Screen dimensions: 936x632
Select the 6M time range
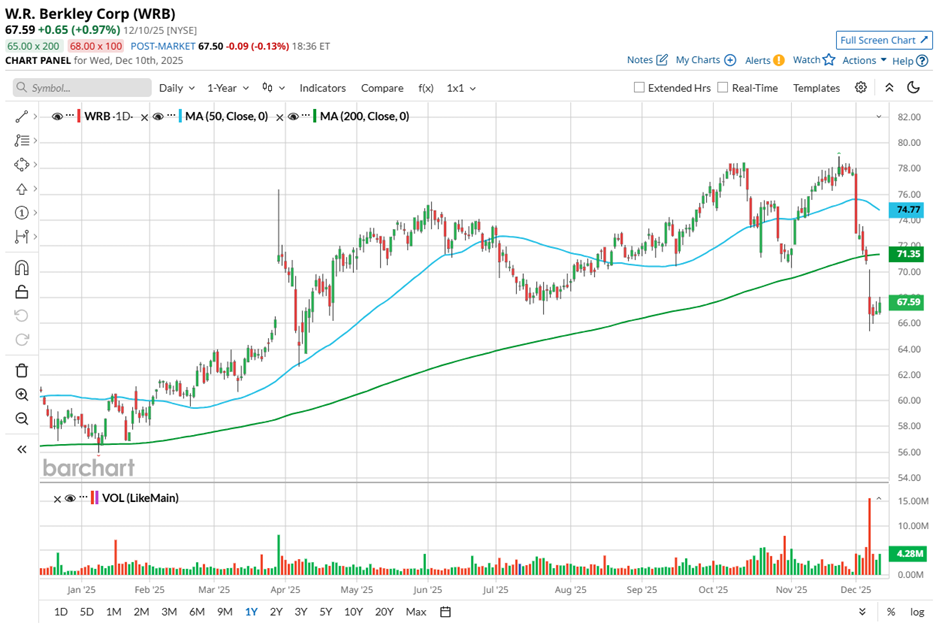click(196, 612)
